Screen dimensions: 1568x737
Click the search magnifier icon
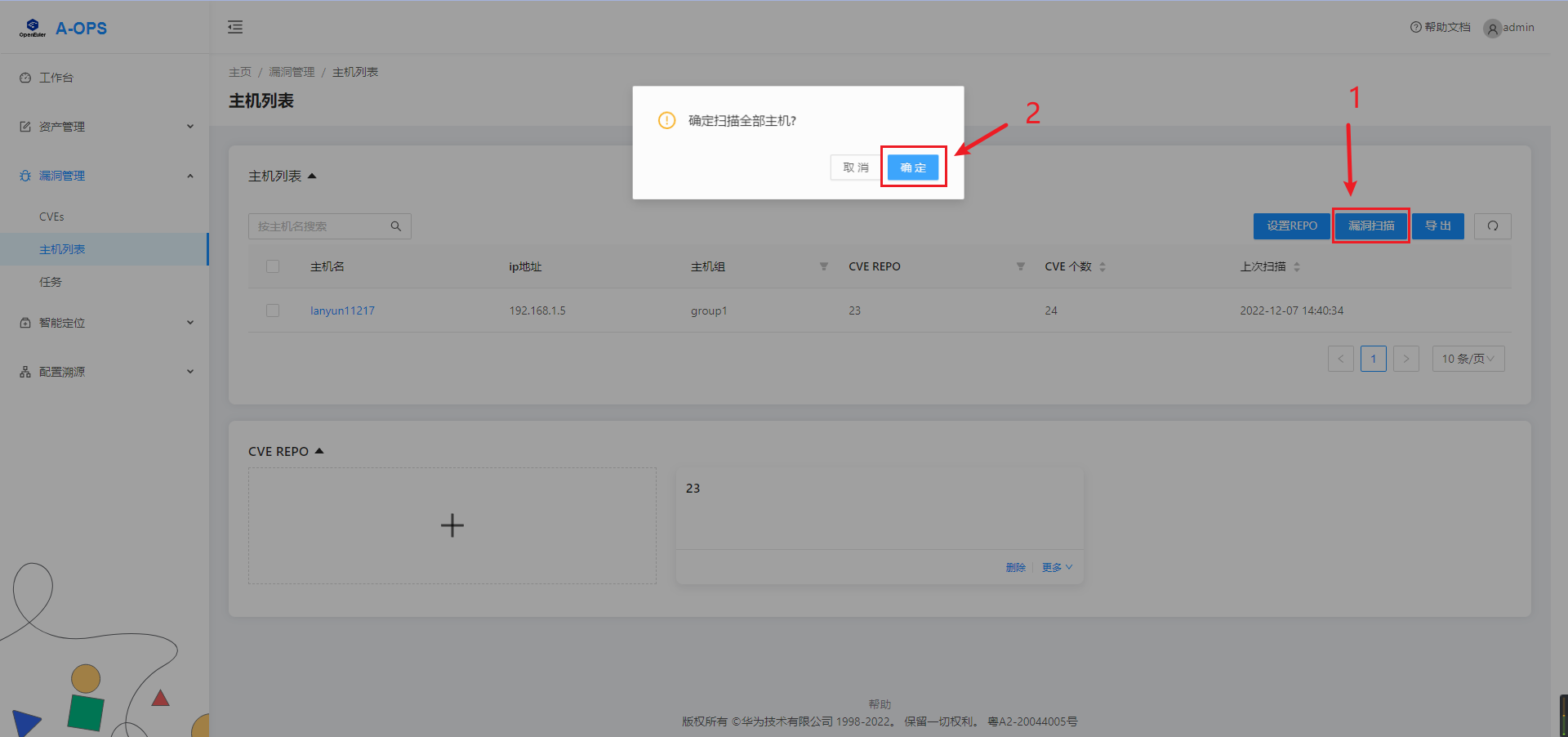(396, 226)
